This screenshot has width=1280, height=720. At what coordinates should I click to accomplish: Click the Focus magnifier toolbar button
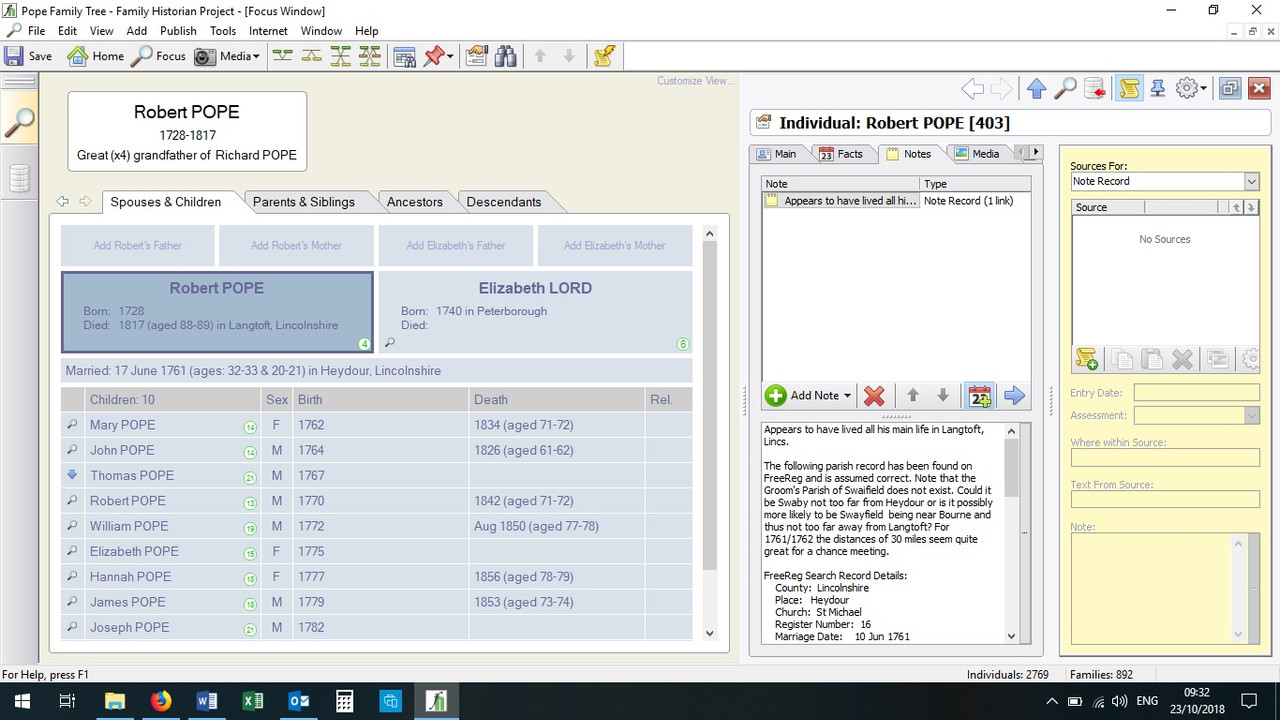pos(158,56)
